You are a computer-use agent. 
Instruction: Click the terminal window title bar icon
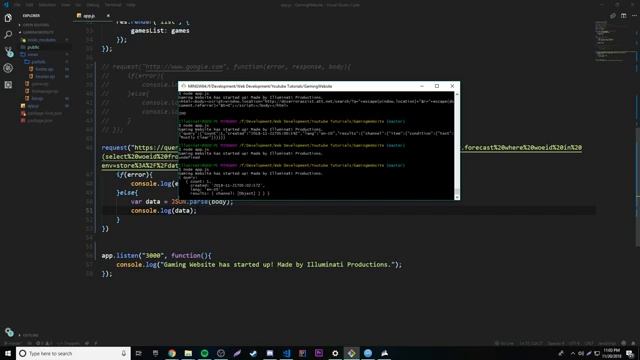[x=183, y=86]
